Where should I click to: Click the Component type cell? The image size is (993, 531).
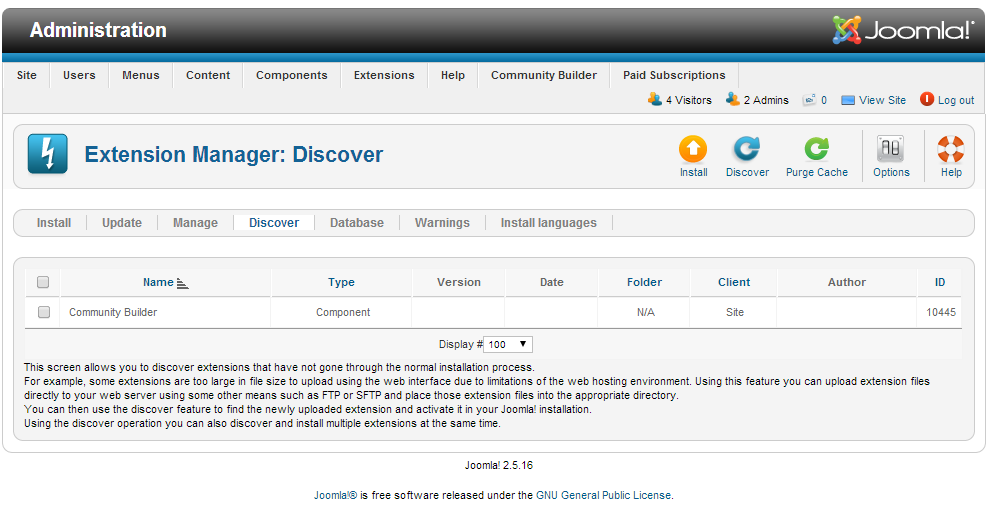click(343, 312)
